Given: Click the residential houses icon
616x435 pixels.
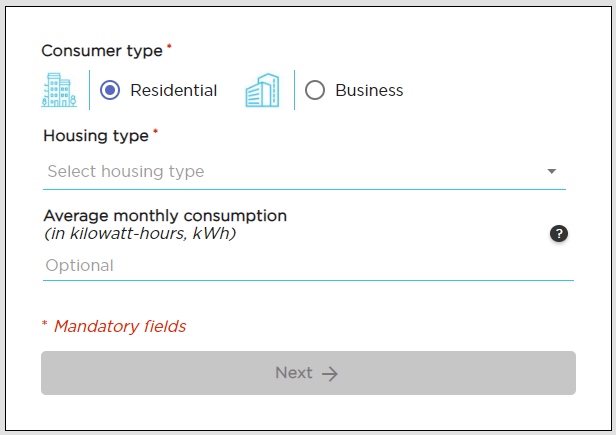Looking at the screenshot, I should point(59,90).
